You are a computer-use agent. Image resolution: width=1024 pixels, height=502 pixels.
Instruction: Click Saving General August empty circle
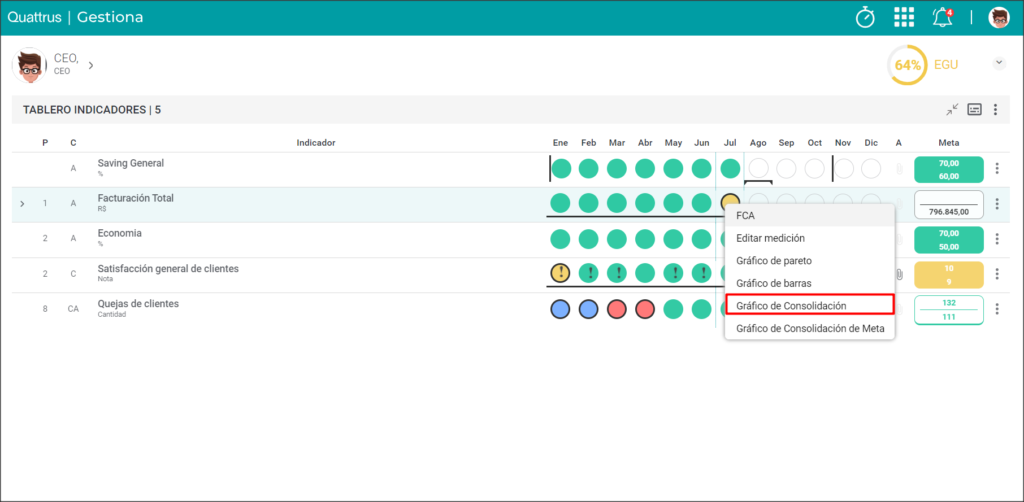click(758, 168)
